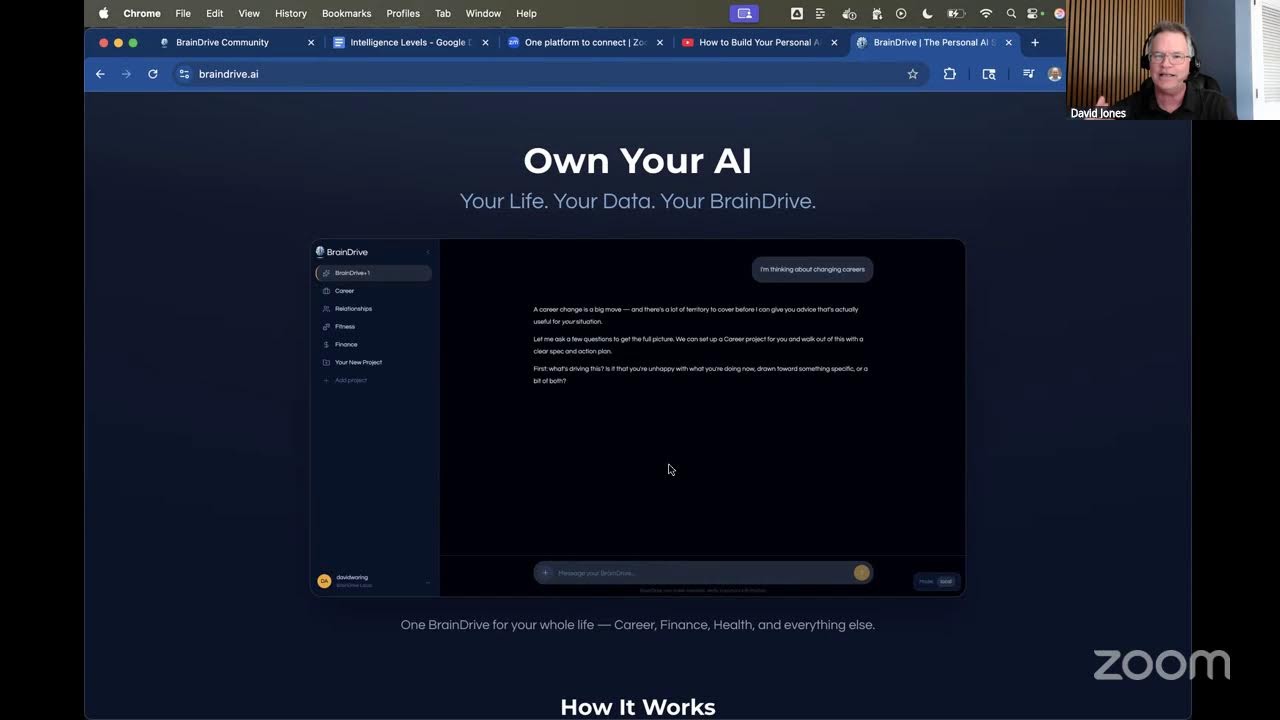The width and height of the screenshot is (1280, 720).
Task: Click the orange send button
Action: (861, 573)
